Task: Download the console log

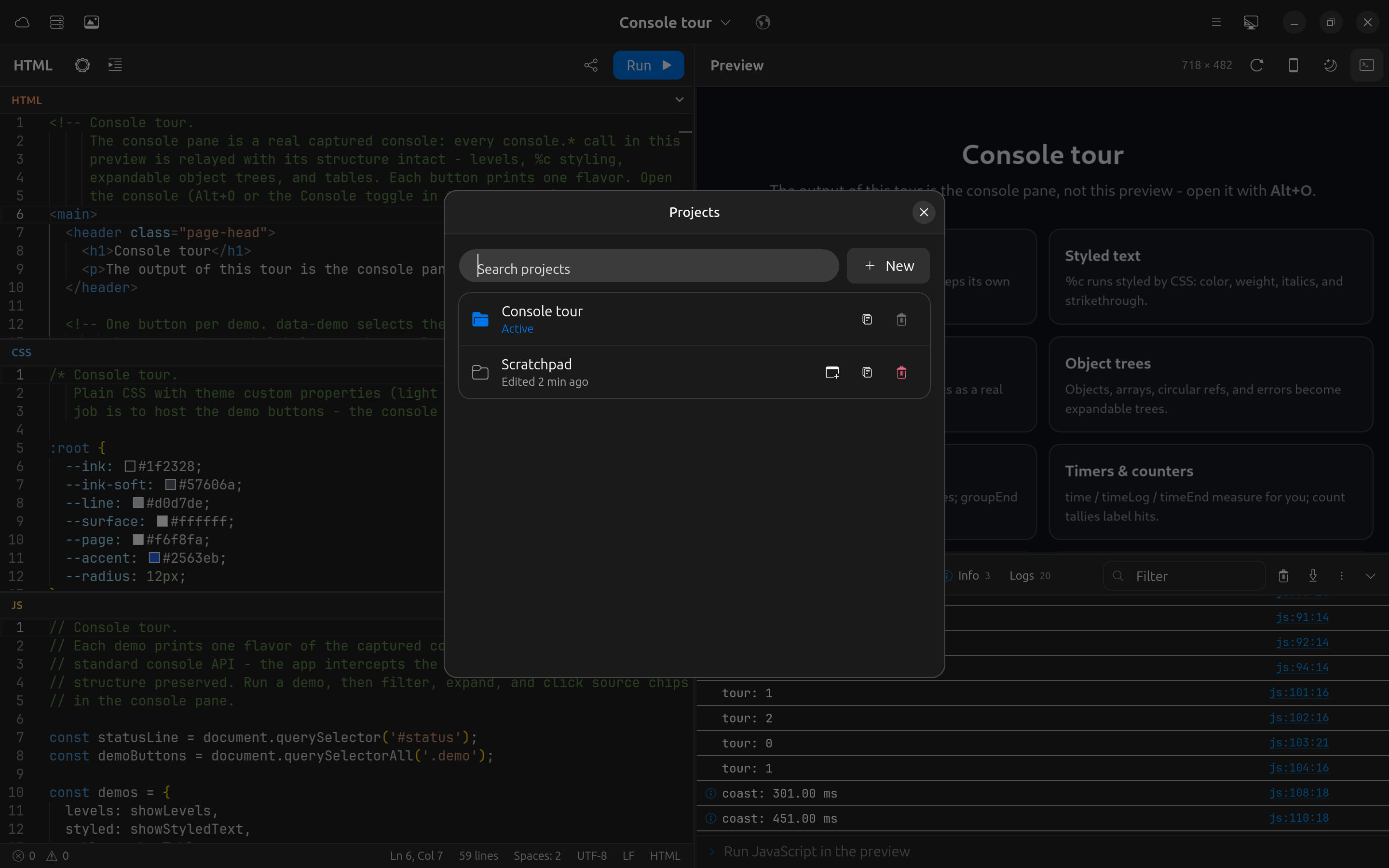Action: point(1313,576)
